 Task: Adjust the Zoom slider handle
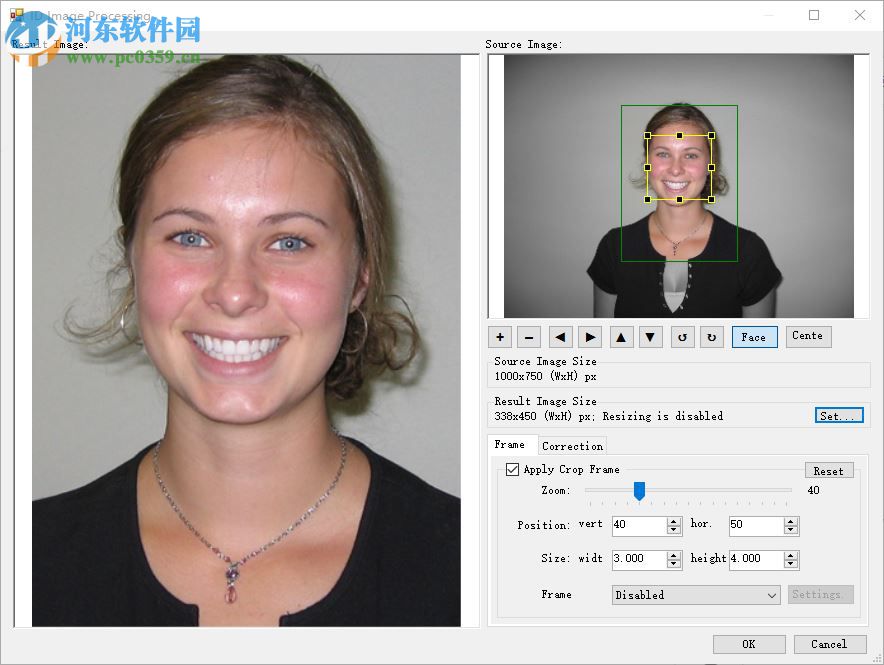pyautogui.click(x=640, y=492)
